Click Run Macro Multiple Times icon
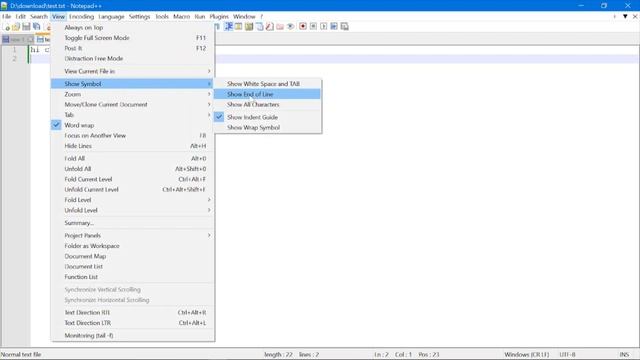640x360 pixels. [x=334, y=27]
